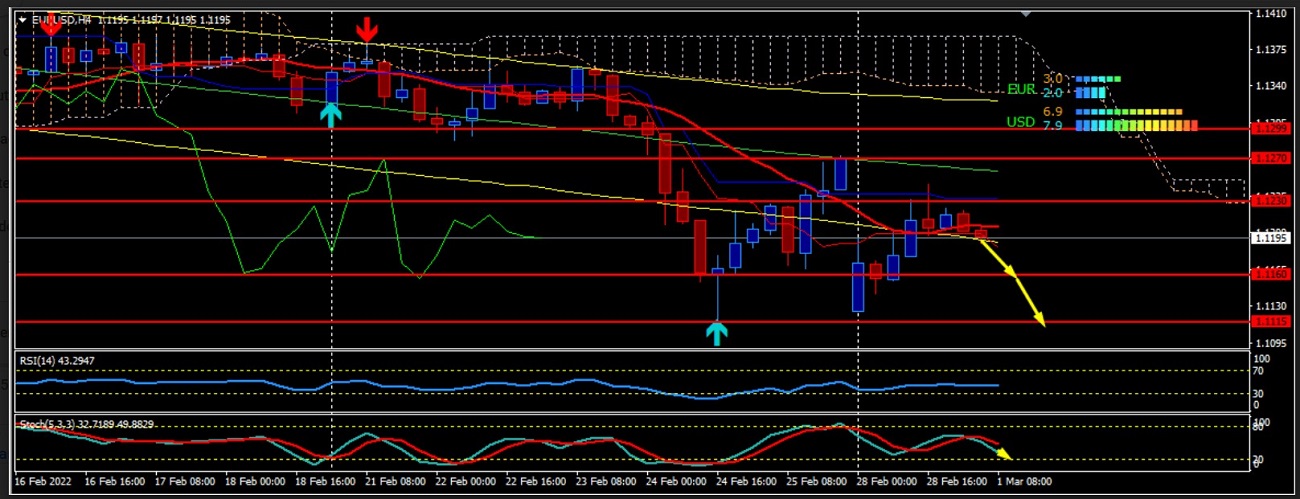Click the USD strength value 7.9
1300x499 pixels.
(1052, 126)
